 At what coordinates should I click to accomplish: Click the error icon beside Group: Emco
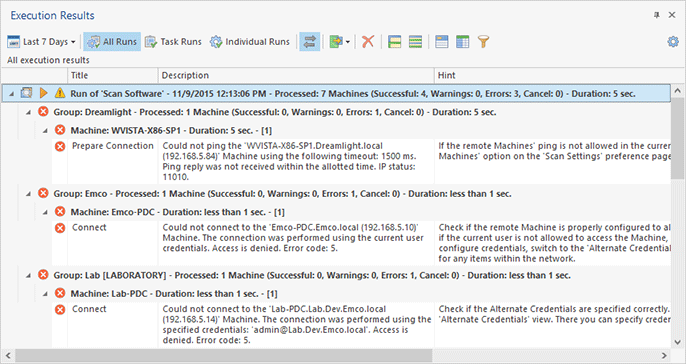point(43,193)
